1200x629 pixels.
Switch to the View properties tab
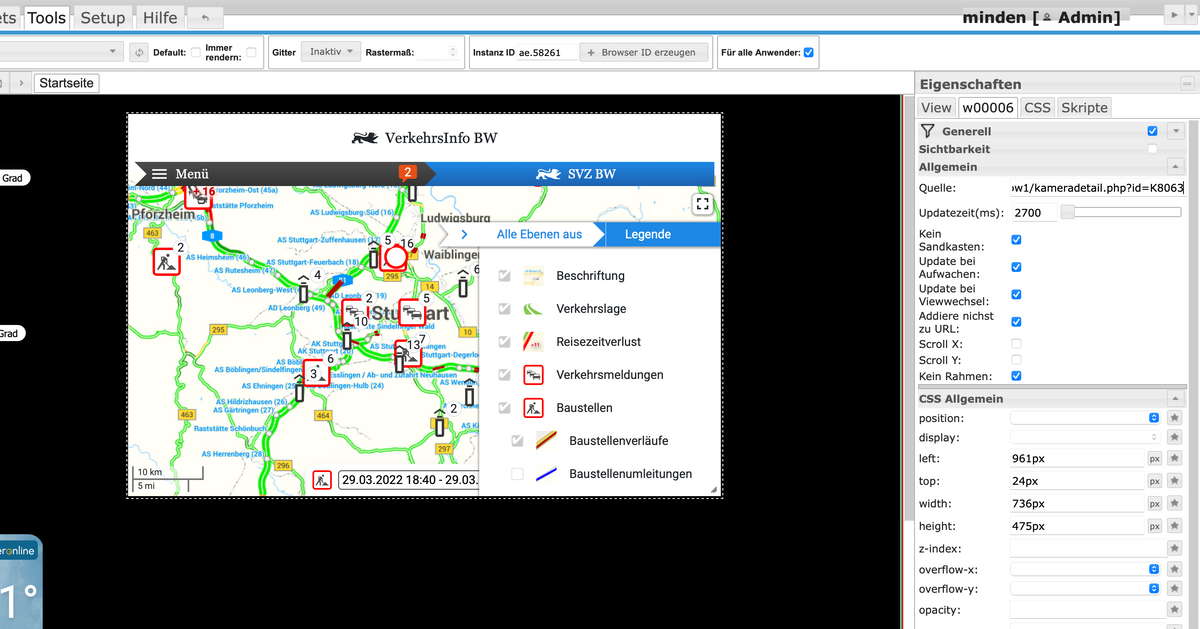[x=936, y=107]
